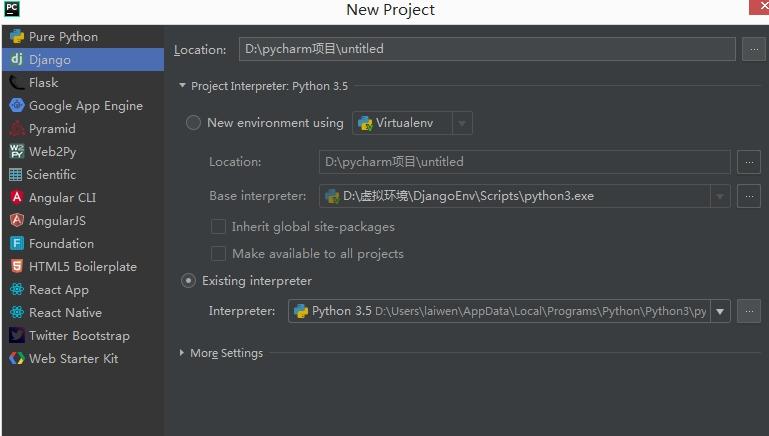Image resolution: width=769 pixels, height=436 pixels.
Task: Enable Inherit global site-packages checkbox
Action: [x=218, y=227]
